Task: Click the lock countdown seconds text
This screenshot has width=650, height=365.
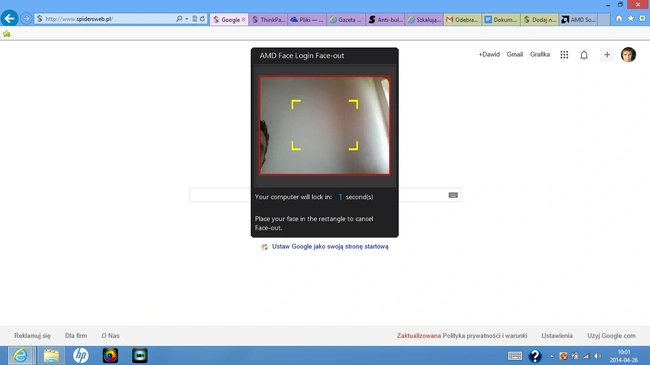Action: [x=314, y=197]
